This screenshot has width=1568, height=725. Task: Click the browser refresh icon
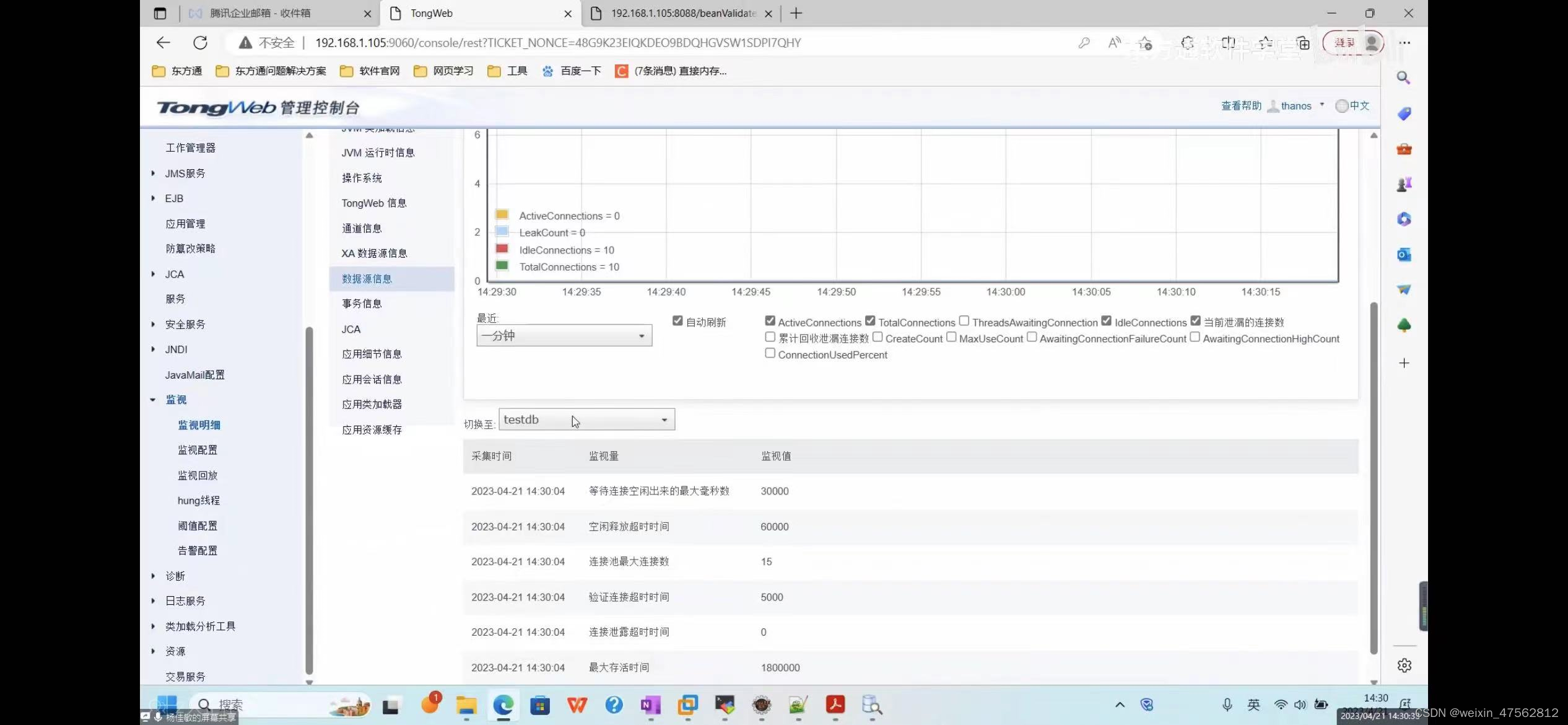[x=200, y=43]
